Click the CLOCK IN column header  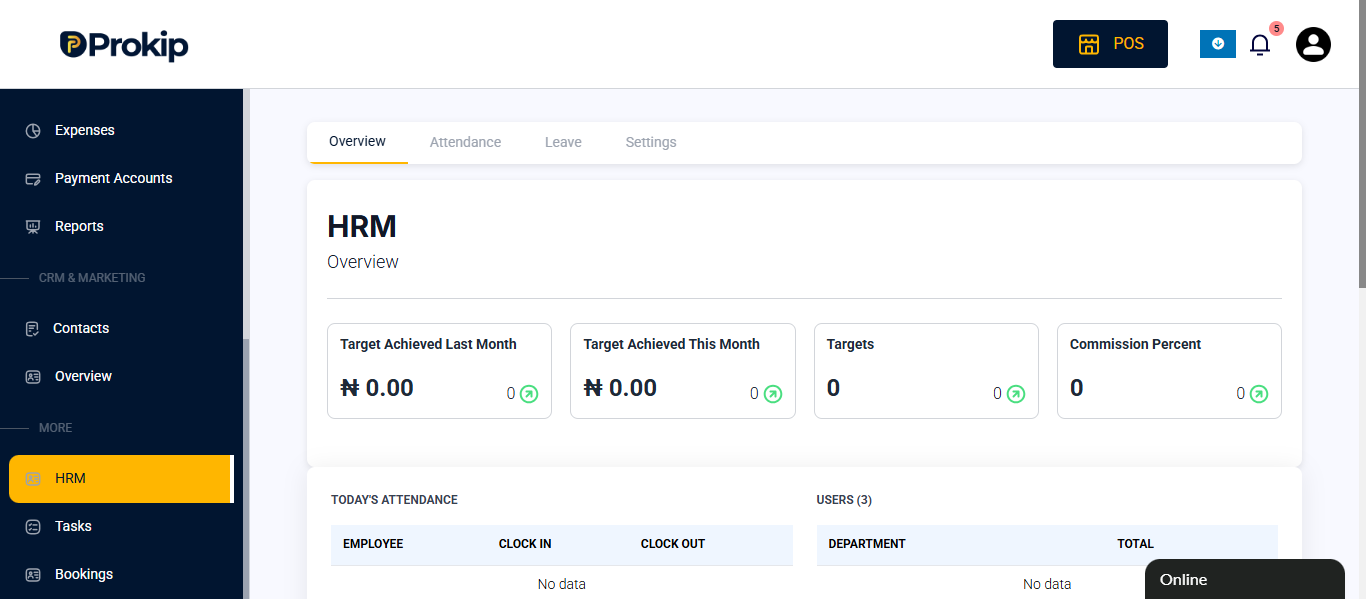coord(525,544)
